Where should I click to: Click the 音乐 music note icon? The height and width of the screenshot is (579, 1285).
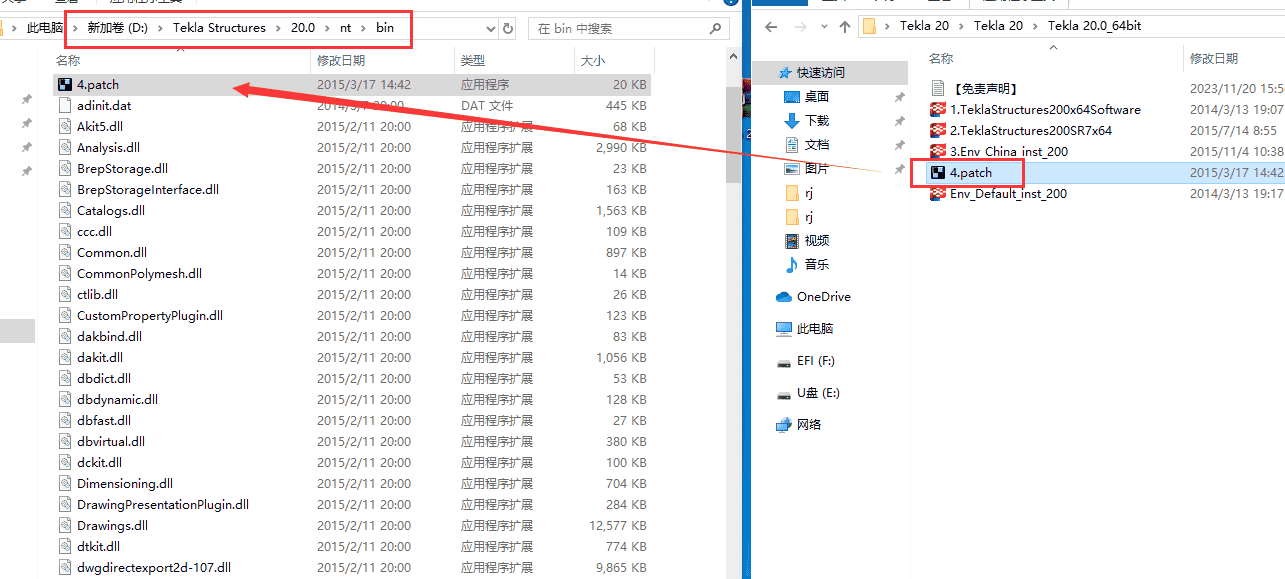click(792, 264)
